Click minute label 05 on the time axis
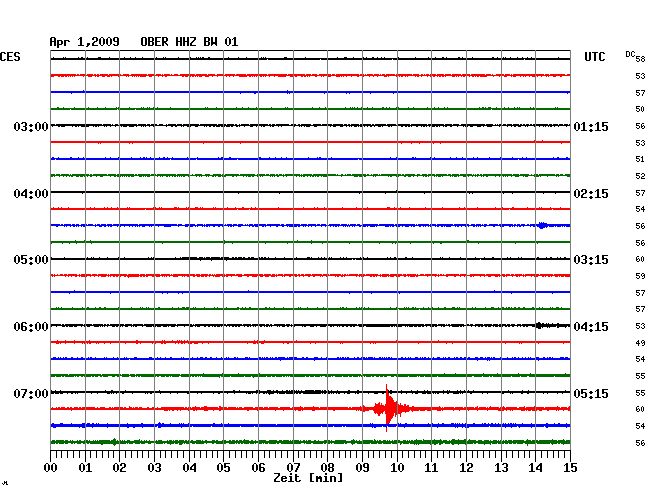The height and width of the screenshot is (494, 650). click(x=223, y=467)
